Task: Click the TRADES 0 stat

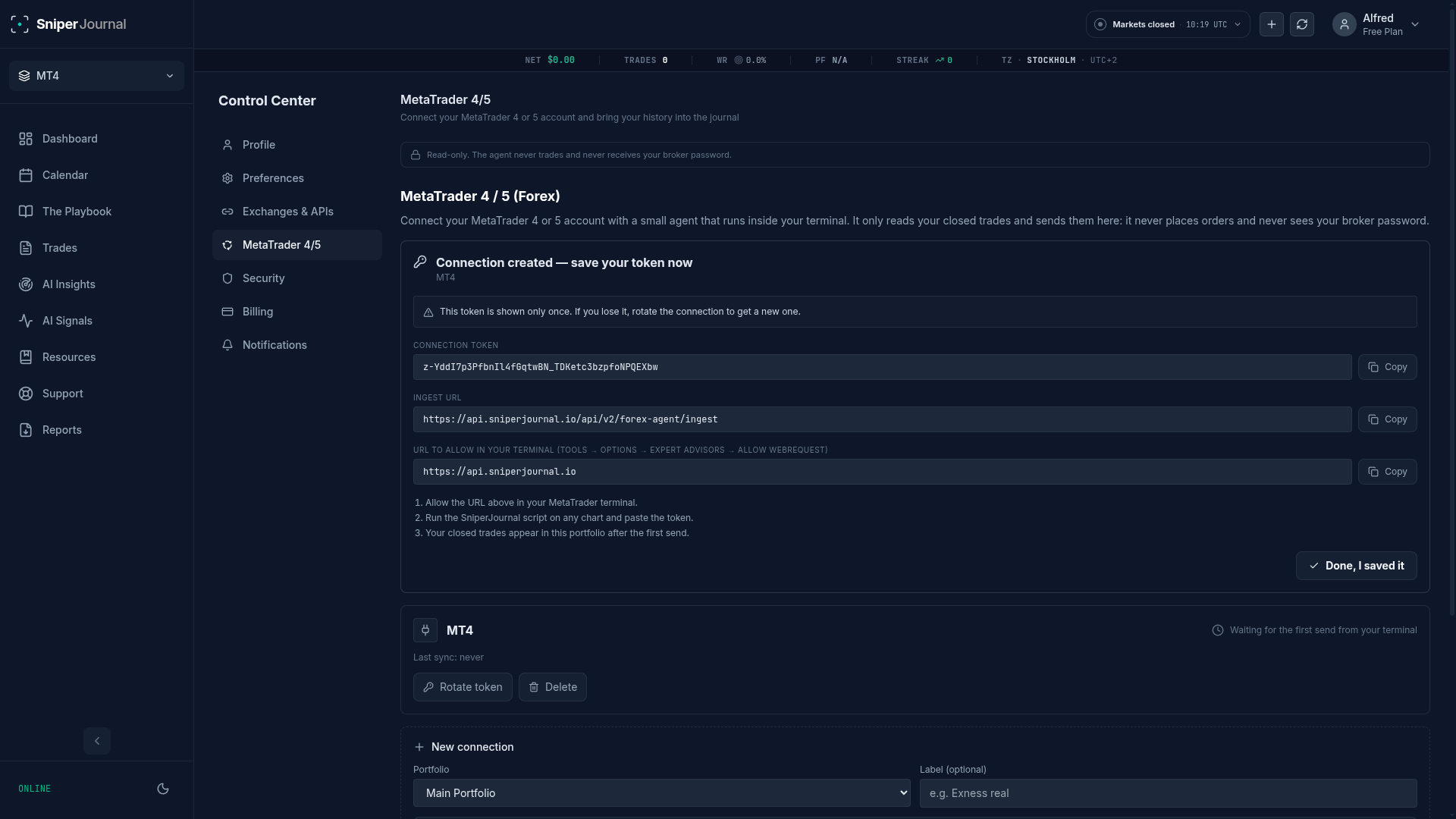Action: [646, 60]
